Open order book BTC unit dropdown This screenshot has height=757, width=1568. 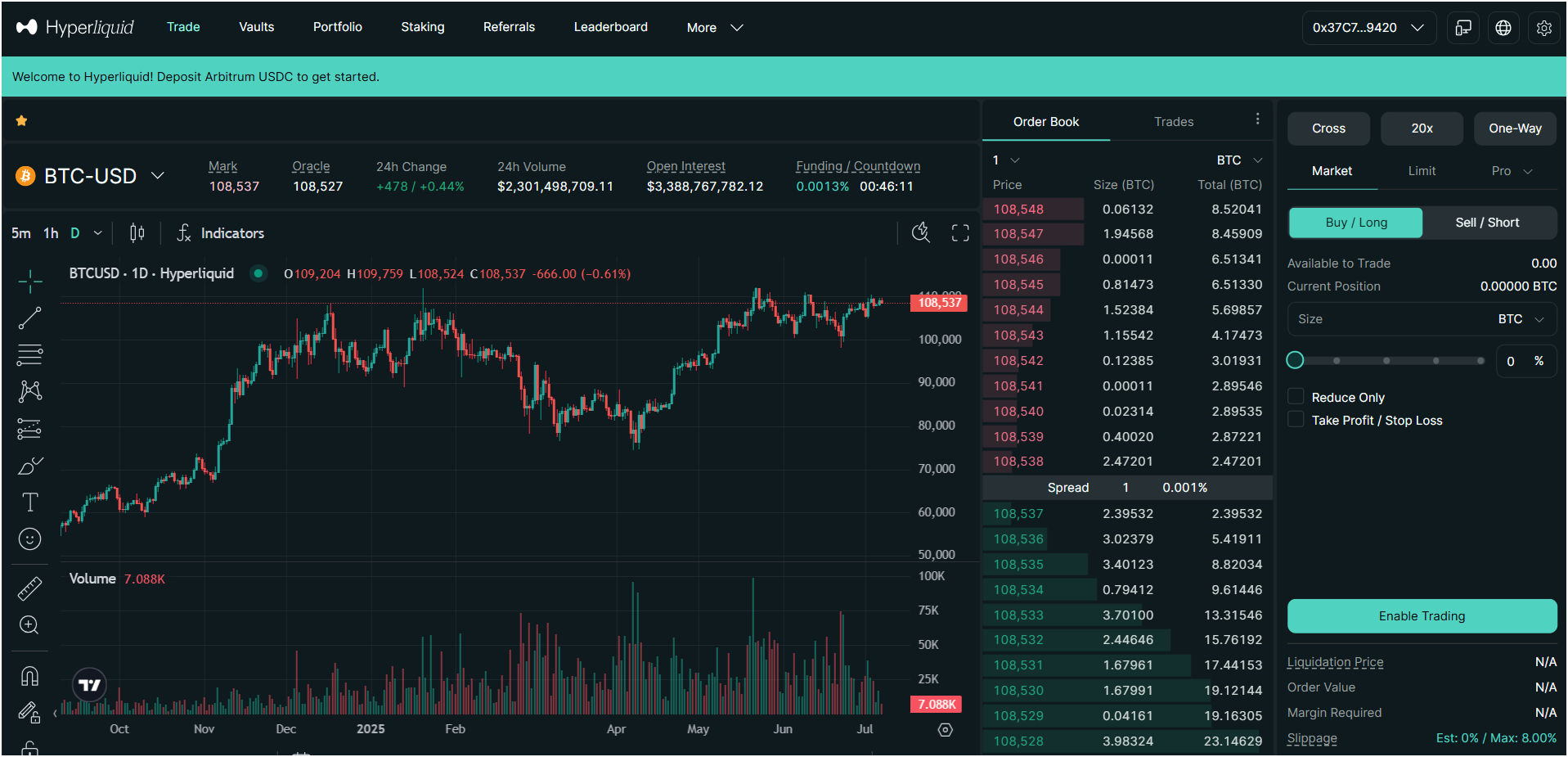pyautogui.click(x=1240, y=160)
